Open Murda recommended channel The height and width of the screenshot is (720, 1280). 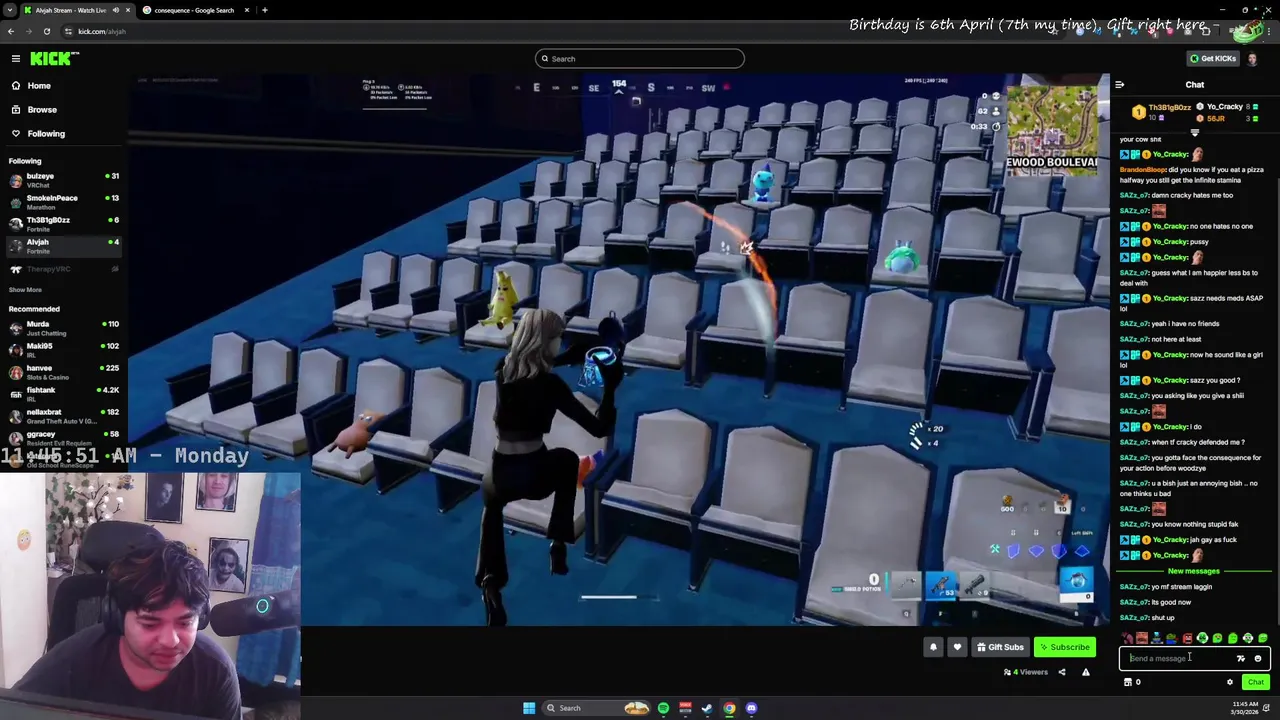pyautogui.click(x=63, y=329)
